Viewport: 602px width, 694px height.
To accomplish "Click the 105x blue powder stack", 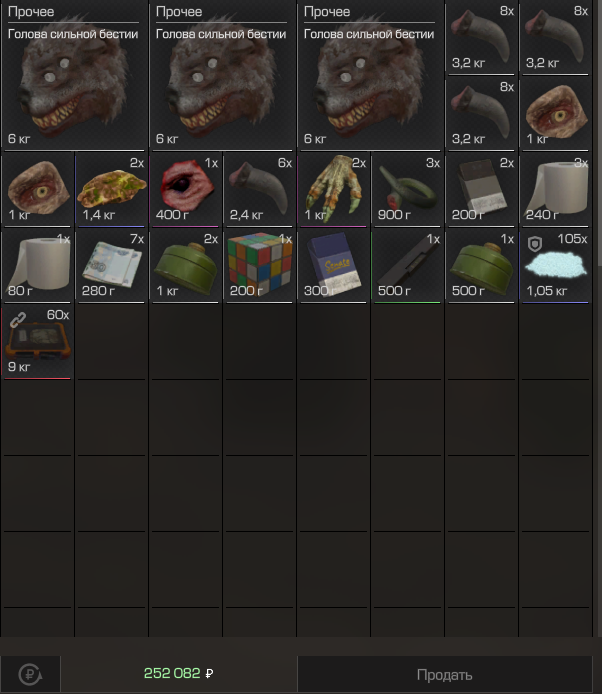I will [x=555, y=266].
